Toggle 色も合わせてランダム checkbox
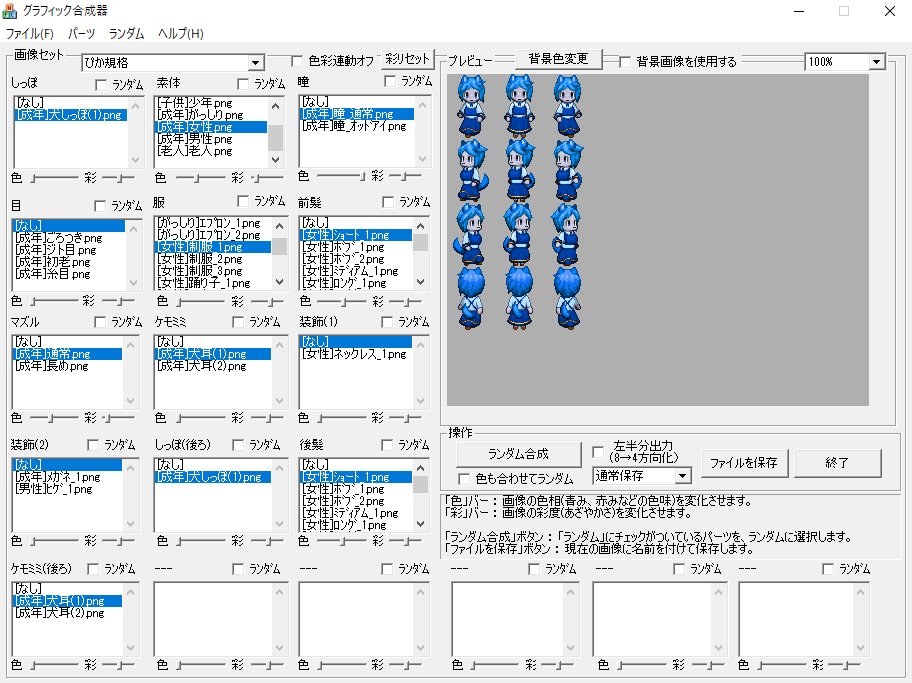Image resolution: width=912 pixels, height=683 pixels. coord(464,479)
